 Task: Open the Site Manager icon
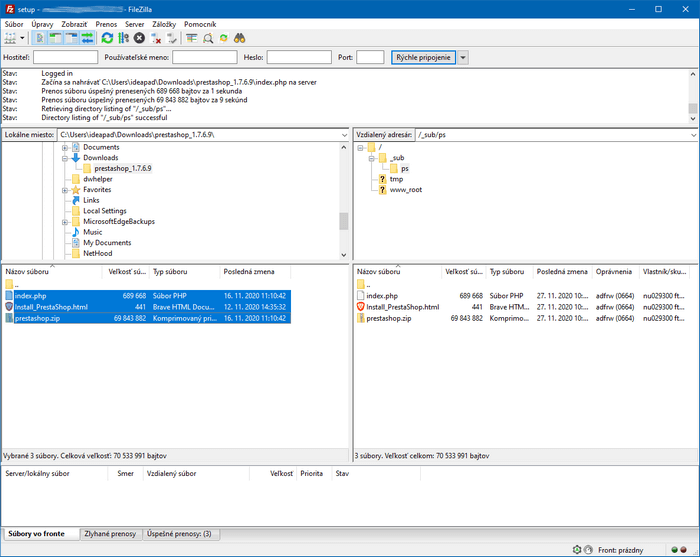[11, 38]
